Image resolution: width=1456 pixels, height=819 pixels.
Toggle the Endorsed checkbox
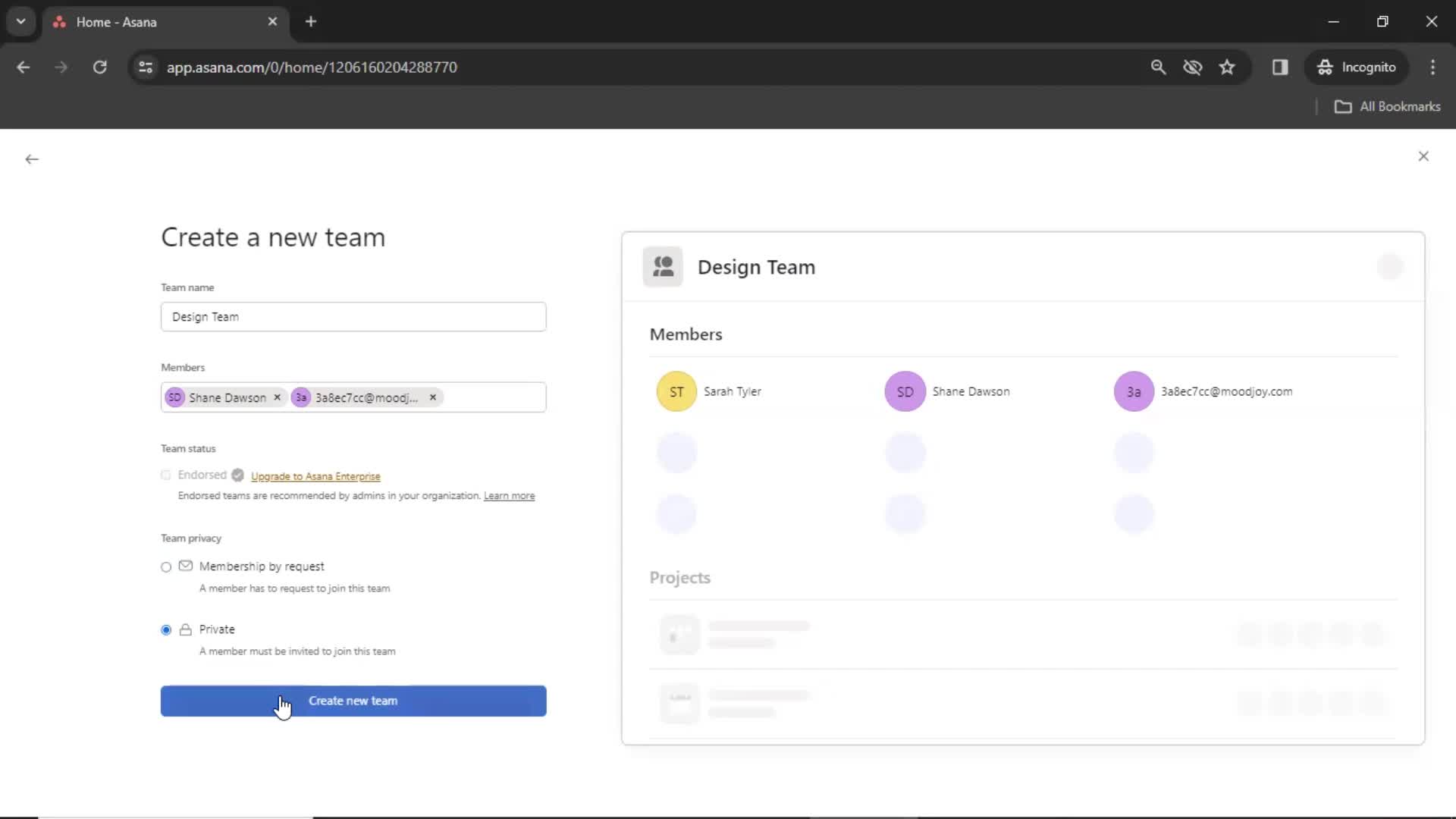click(x=166, y=475)
